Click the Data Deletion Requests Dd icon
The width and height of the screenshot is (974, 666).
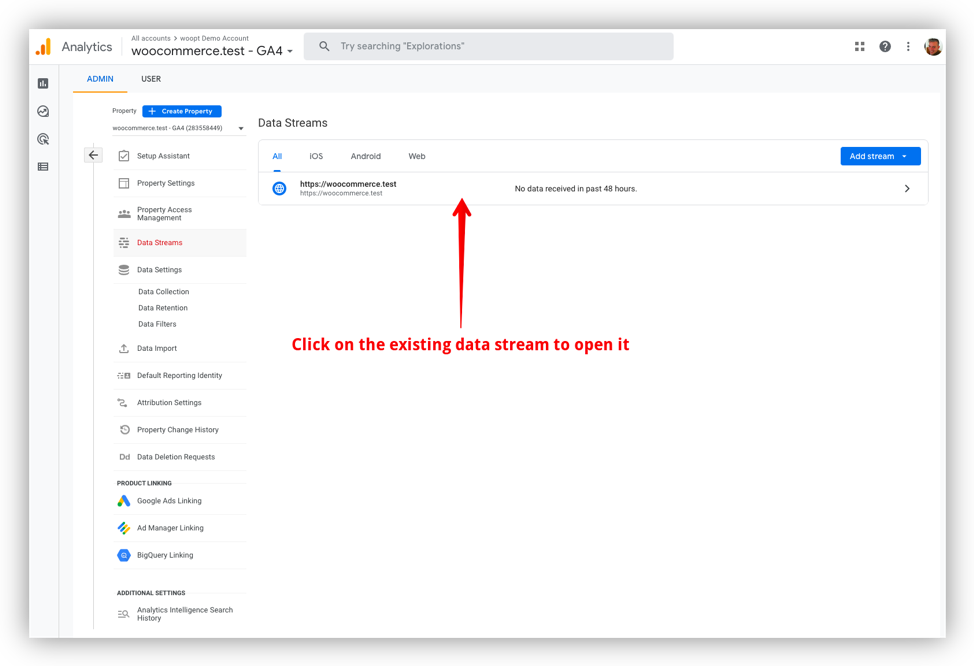click(x=124, y=457)
